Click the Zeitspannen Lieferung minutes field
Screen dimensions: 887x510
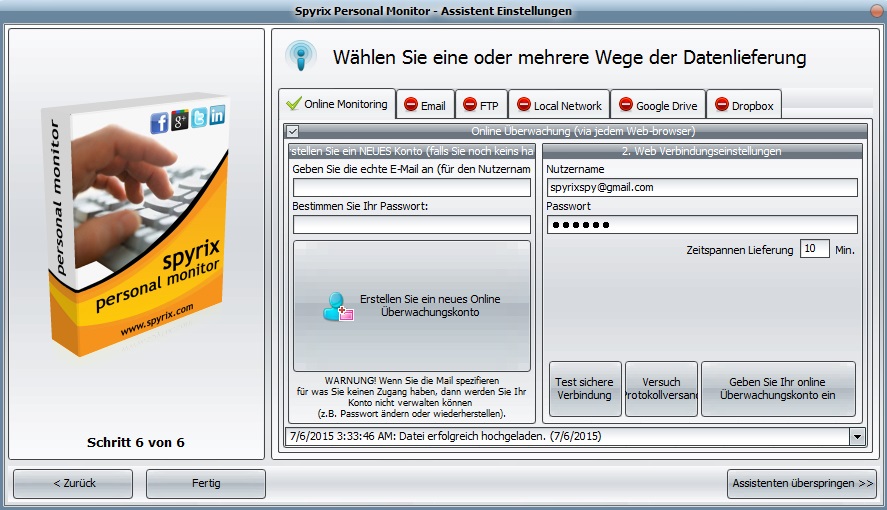(x=815, y=249)
